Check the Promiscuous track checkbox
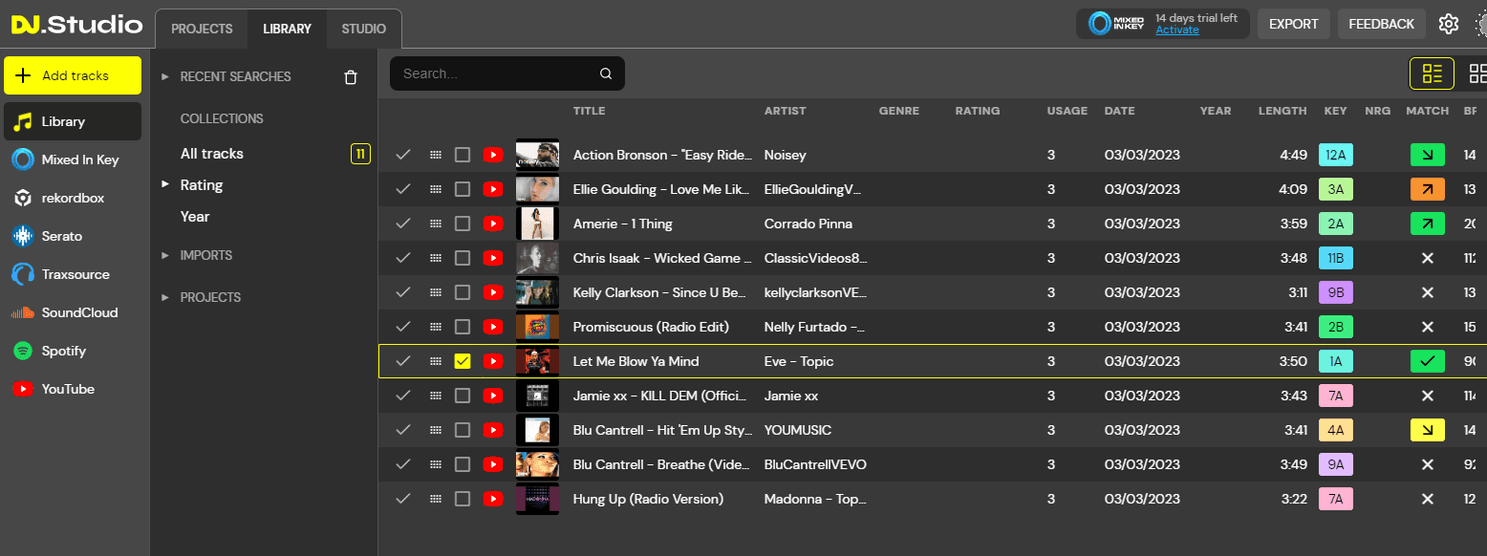 click(x=462, y=326)
